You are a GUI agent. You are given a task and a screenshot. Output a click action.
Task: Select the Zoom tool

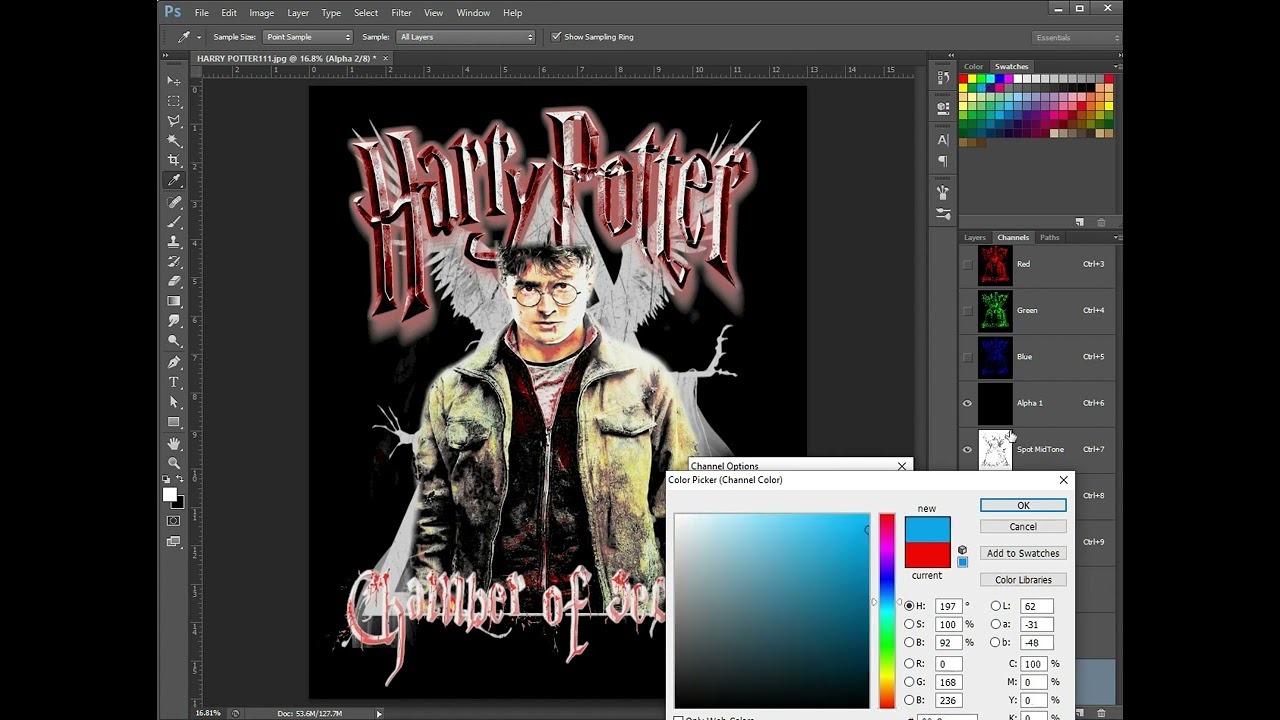coord(174,463)
